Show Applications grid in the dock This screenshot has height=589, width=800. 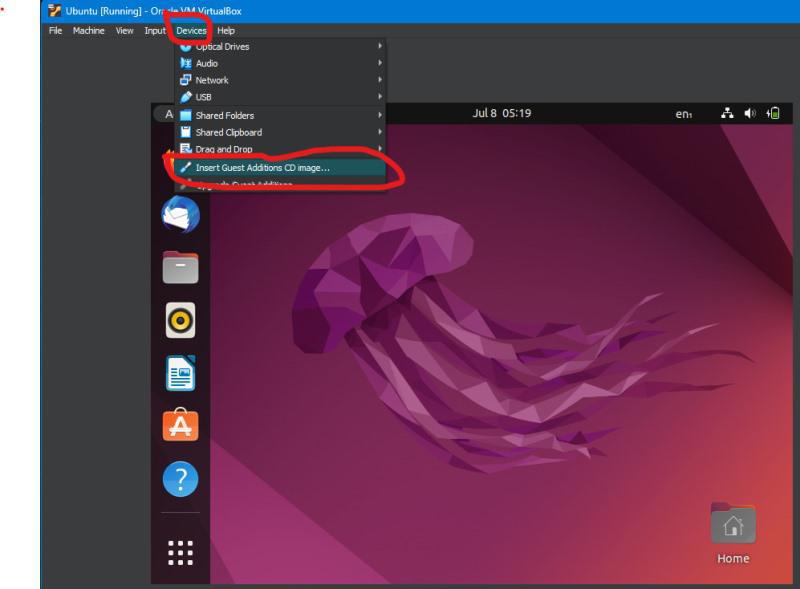180,553
